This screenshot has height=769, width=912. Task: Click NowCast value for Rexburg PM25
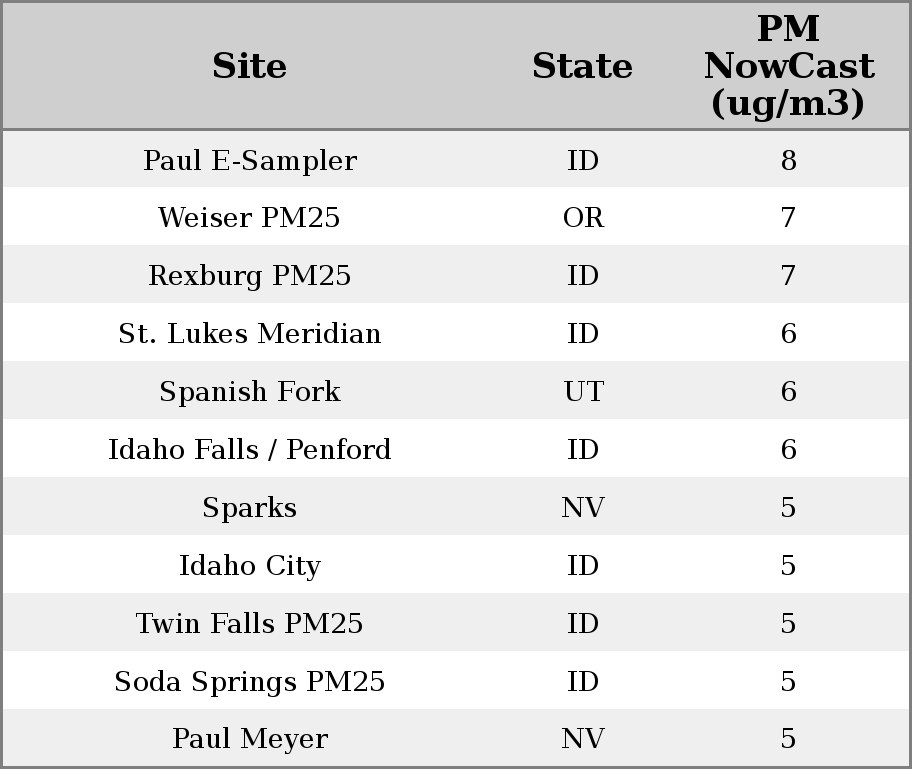(788, 276)
